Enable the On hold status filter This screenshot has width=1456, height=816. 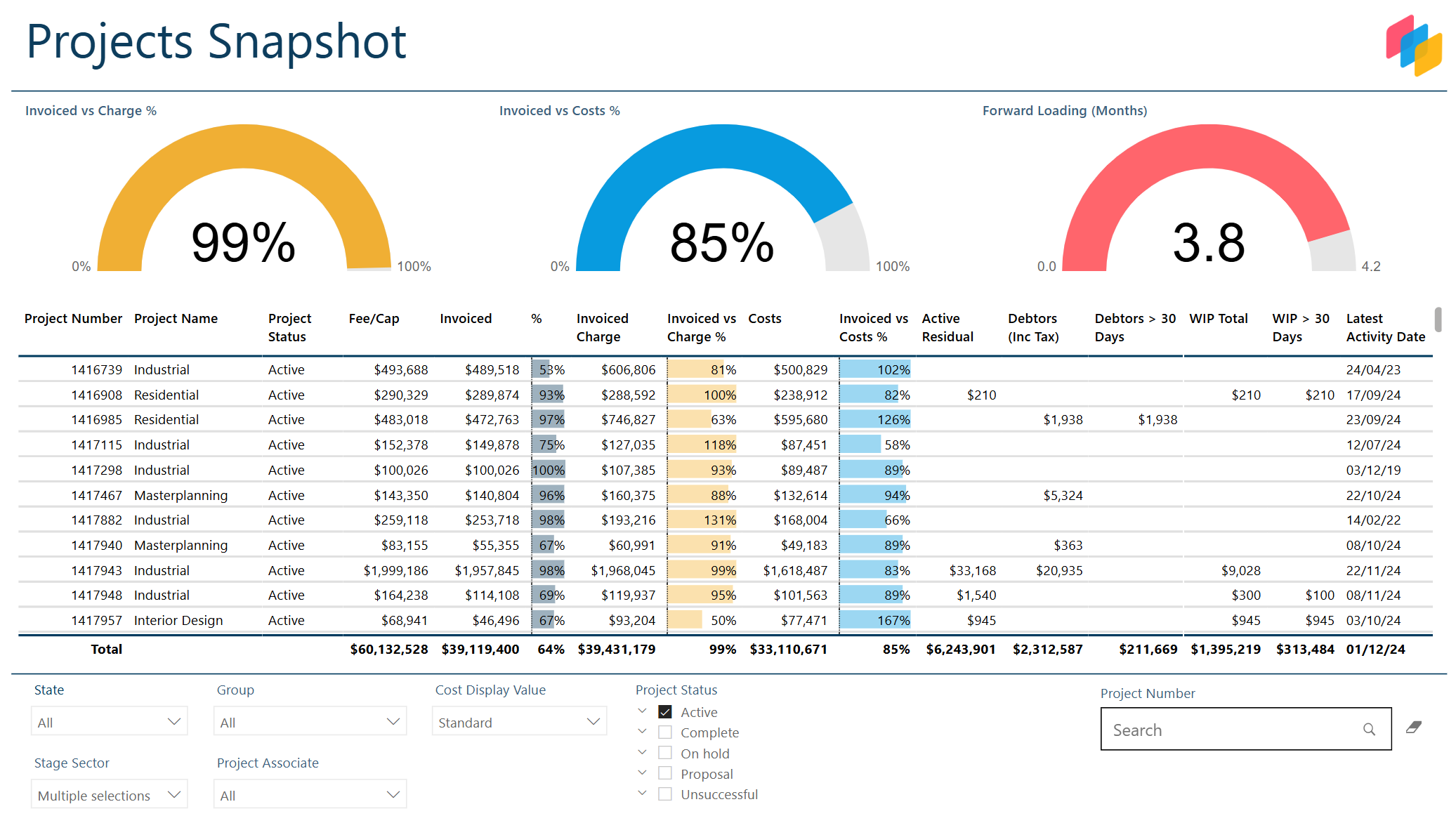[x=664, y=752]
